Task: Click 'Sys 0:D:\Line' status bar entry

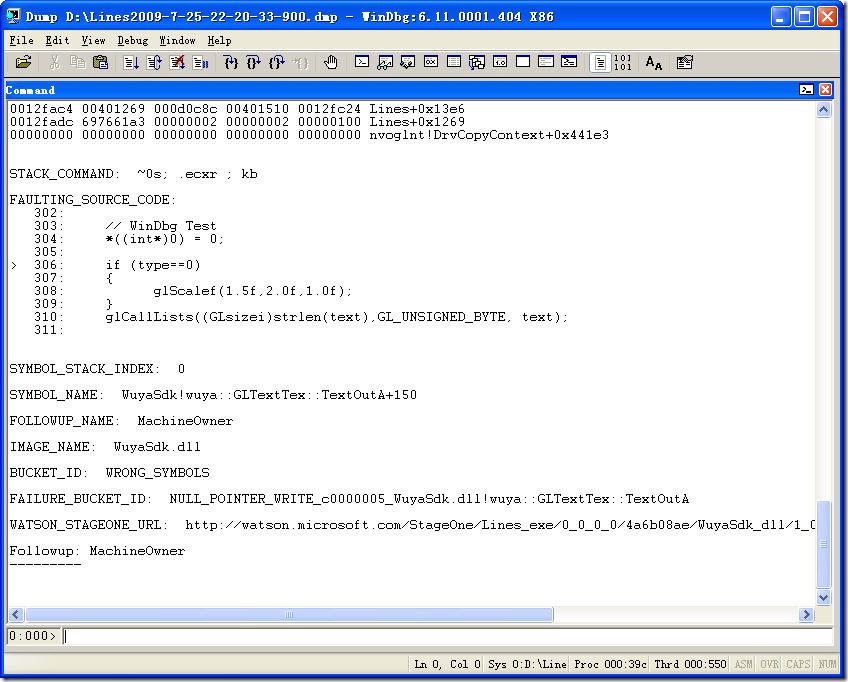Action: (527, 664)
